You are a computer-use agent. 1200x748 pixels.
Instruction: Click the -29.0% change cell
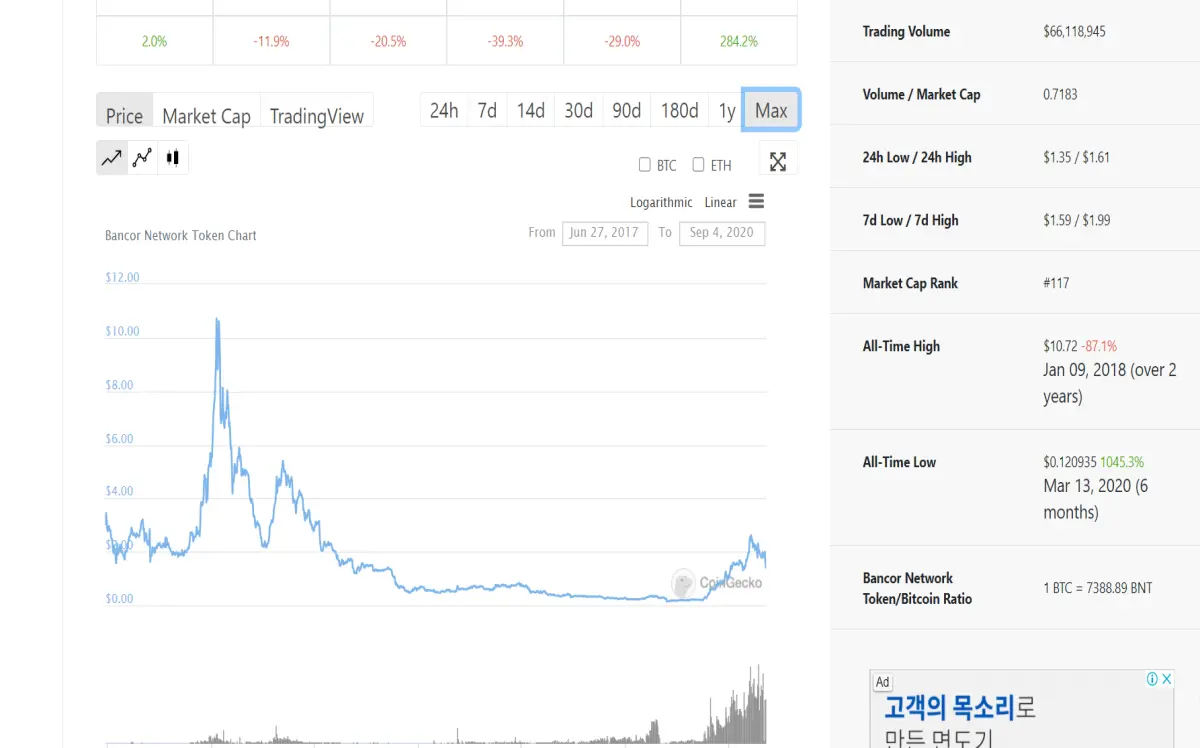pos(622,42)
